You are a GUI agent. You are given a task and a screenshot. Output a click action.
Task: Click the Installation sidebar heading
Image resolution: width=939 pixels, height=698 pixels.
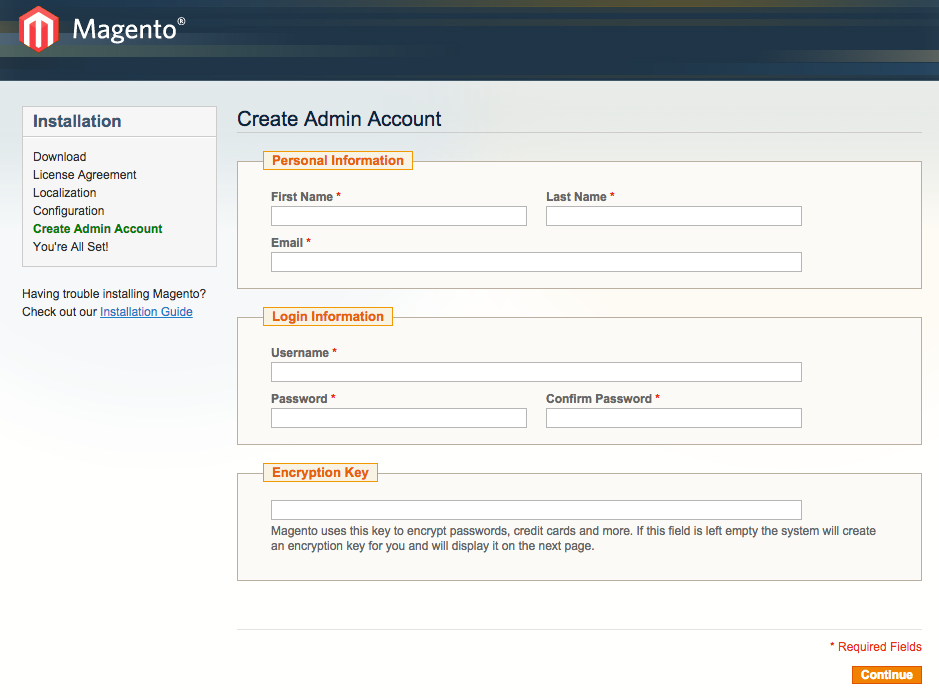tap(77, 122)
